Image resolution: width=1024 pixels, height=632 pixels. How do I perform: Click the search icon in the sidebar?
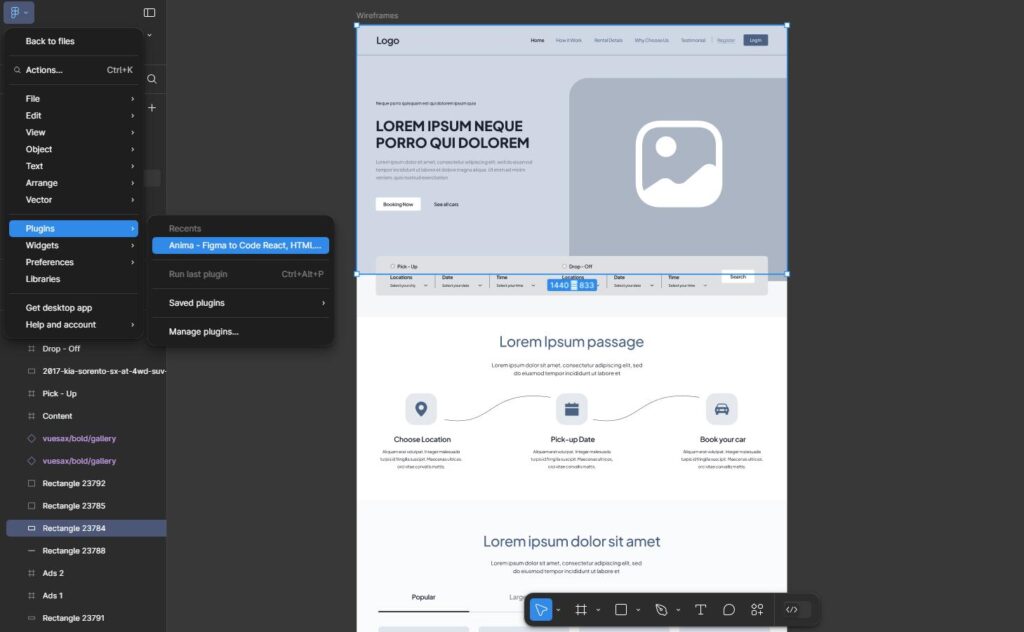pos(151,78)
